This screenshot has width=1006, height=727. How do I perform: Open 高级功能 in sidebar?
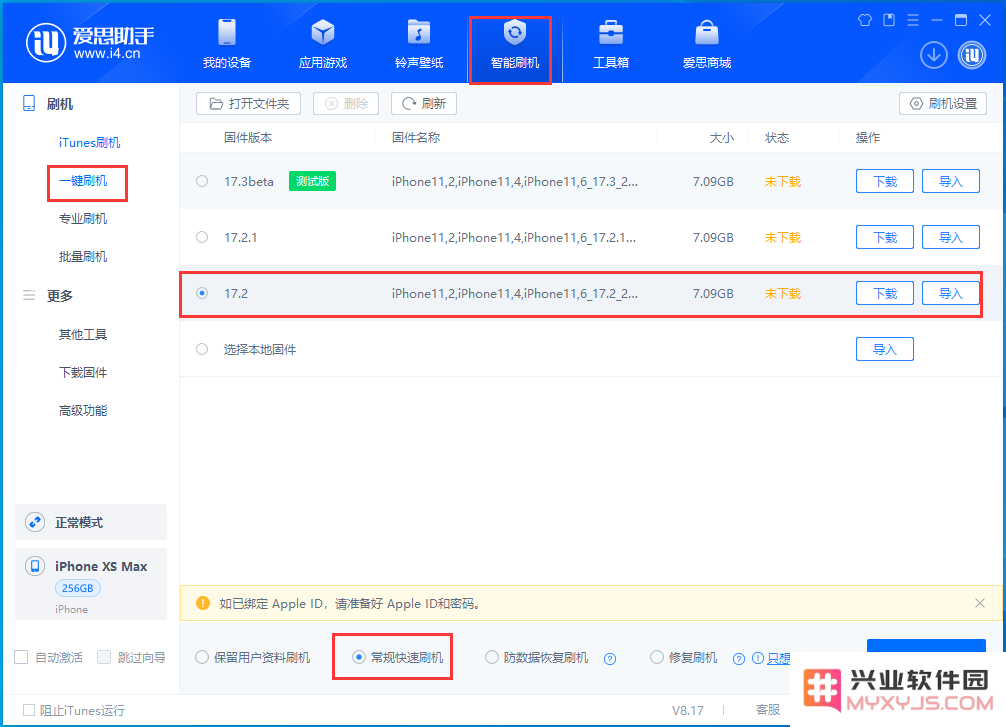pyautogui.click(x=83, y=411)
